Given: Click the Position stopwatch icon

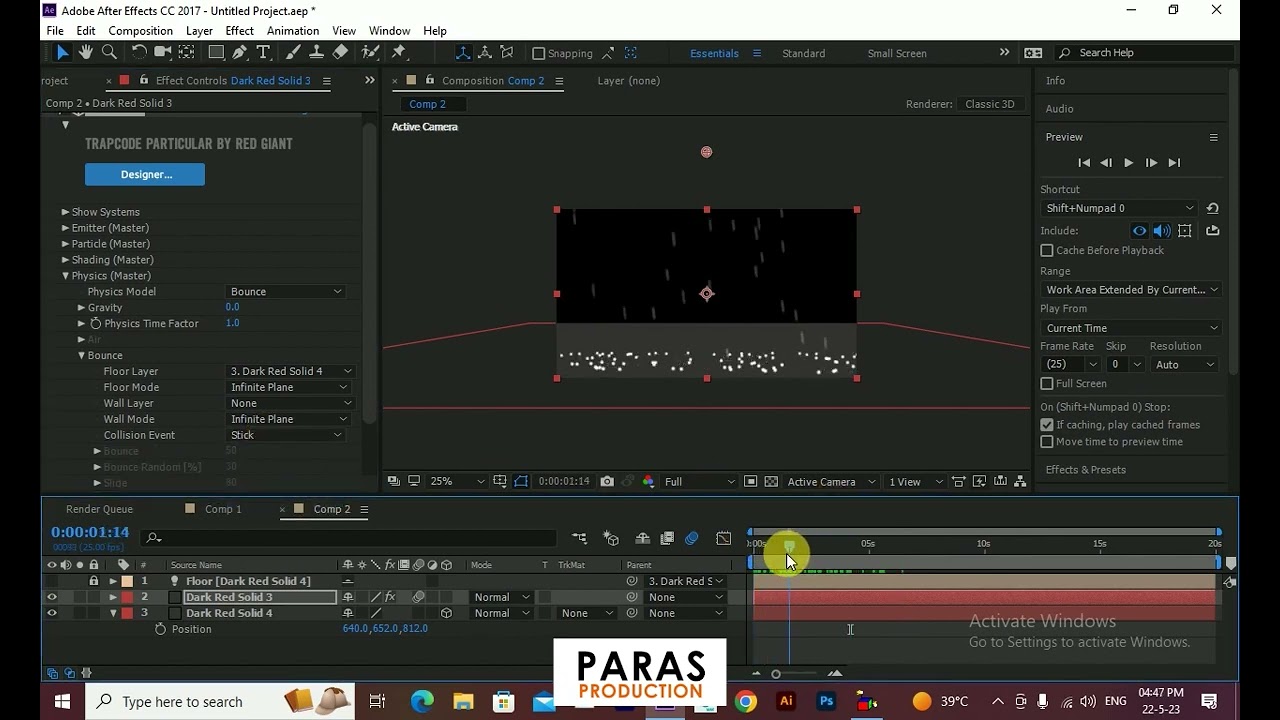Looking at the screenshot, I should (x=160, y=629).
